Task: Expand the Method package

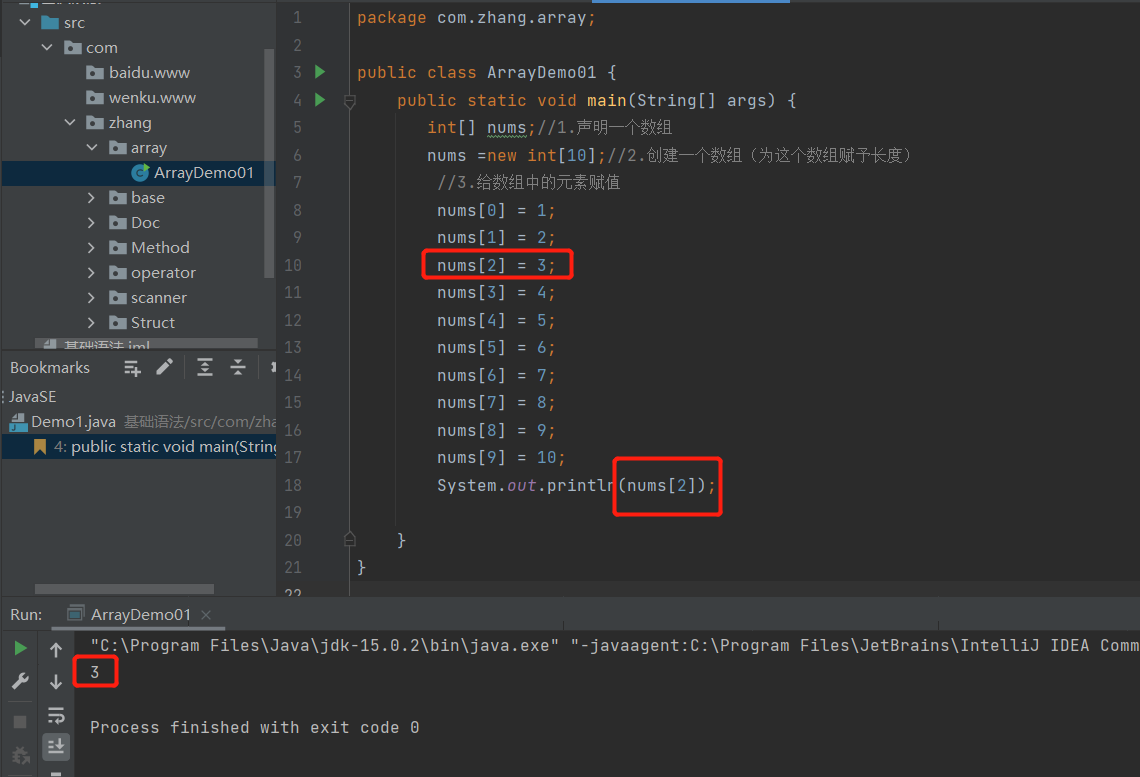Action: [91, 248]
